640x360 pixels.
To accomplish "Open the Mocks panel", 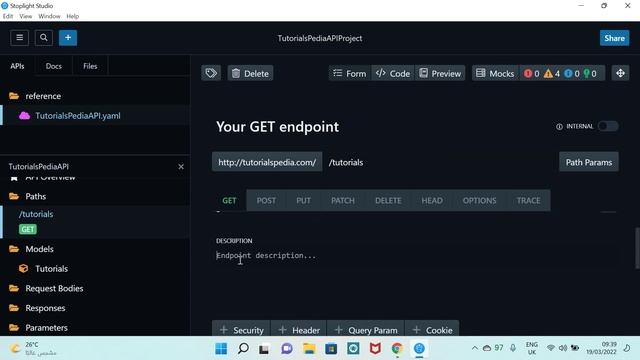I will click(495, 73).
